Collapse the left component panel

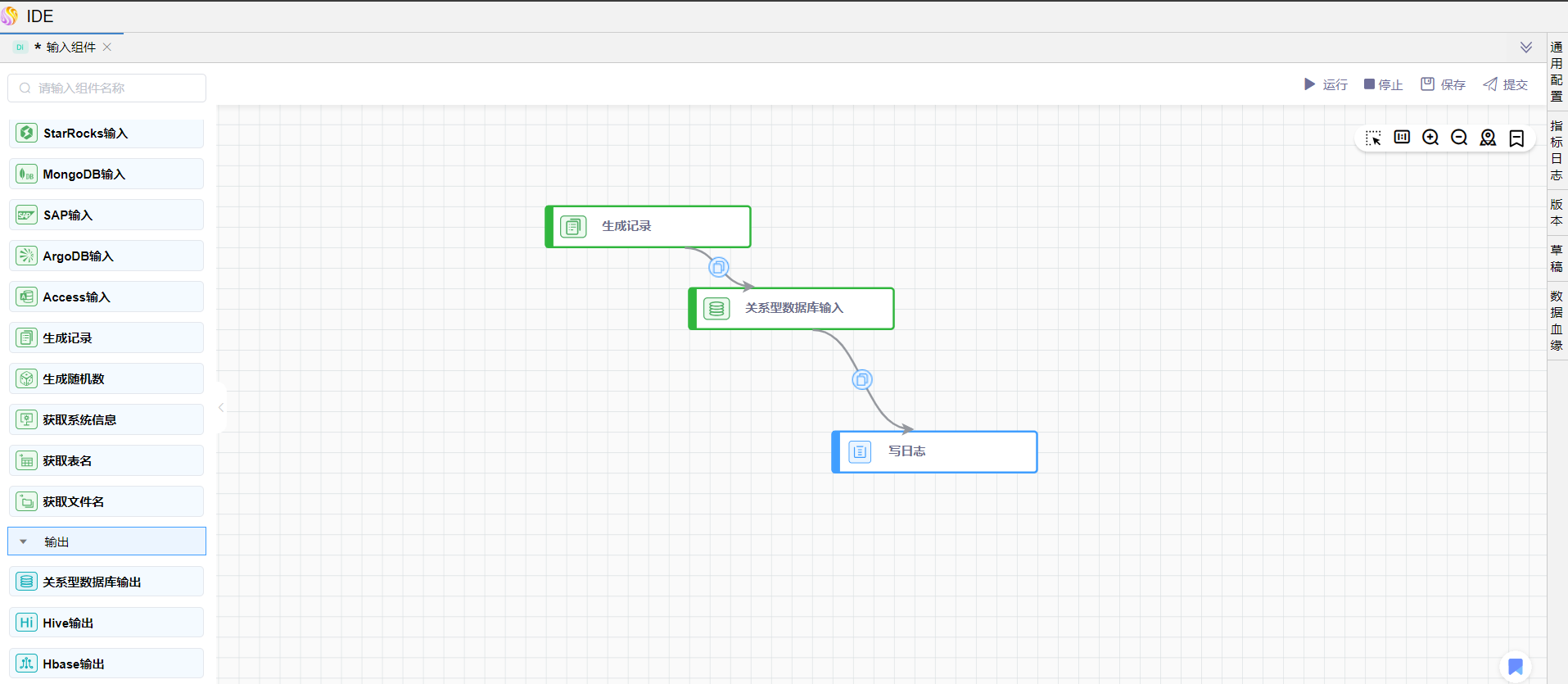pyautogui.click(x=221, y=407)
